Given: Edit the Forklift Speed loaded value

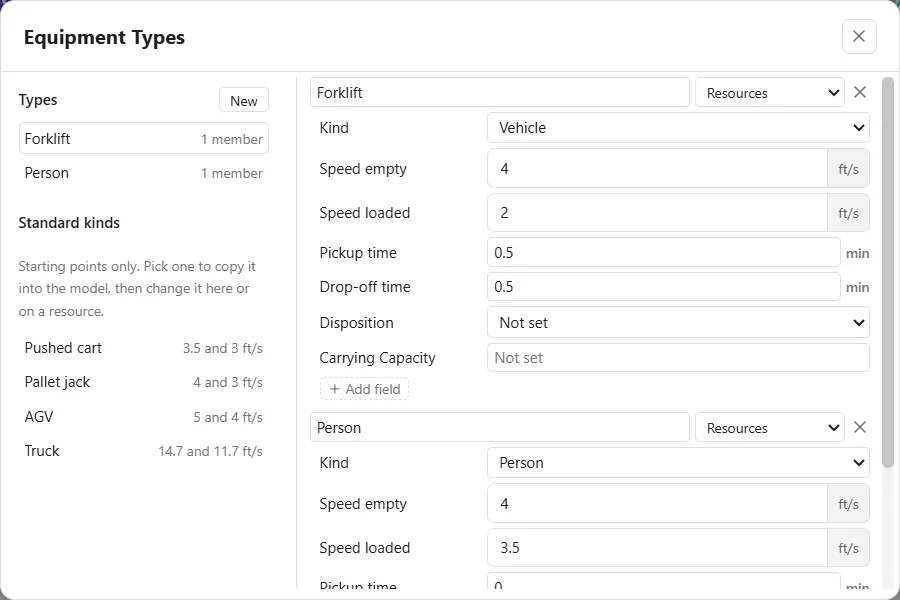Looking at the screenshot, I should 658,213.
